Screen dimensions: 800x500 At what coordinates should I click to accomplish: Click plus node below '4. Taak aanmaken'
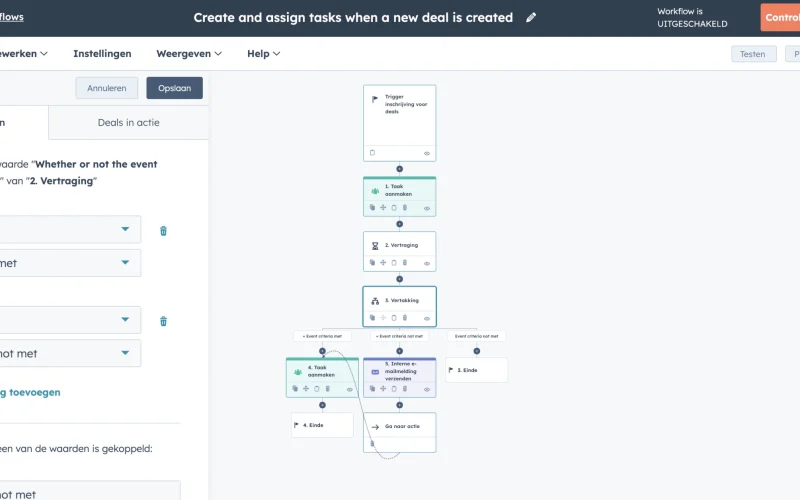pyautogui.click(x=322, y=405)
